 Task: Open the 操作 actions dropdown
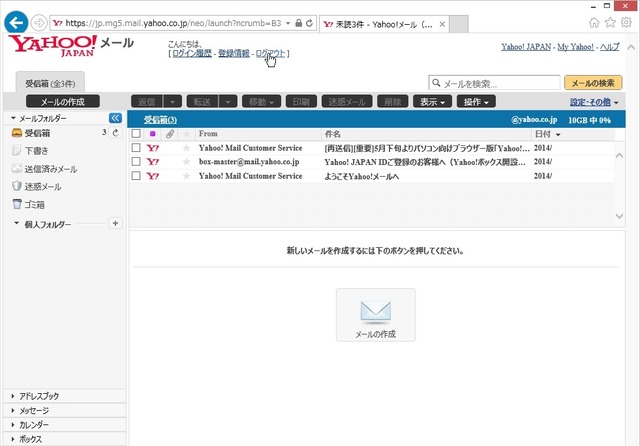pos(476,102)
